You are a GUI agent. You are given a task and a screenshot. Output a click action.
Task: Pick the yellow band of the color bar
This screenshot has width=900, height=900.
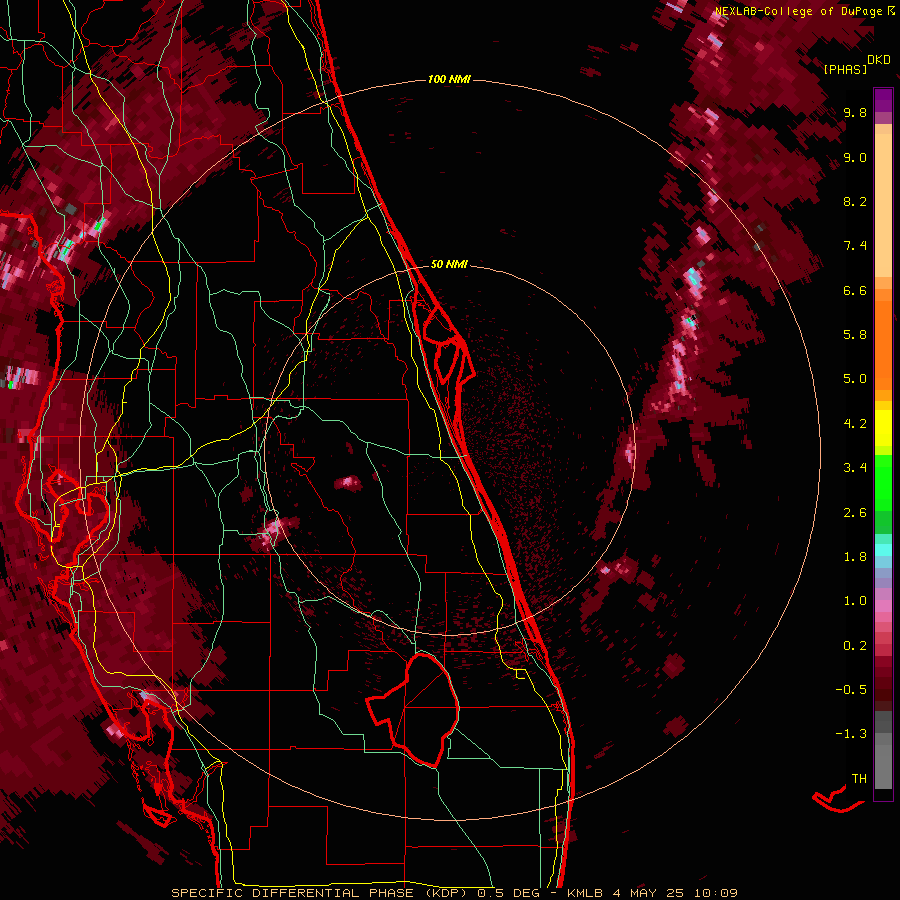tap(883, 428)
